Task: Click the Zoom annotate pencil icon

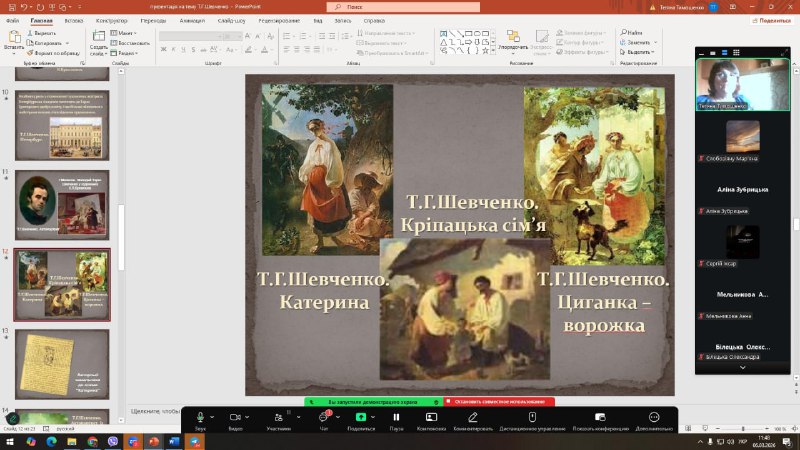Action: 473,417
